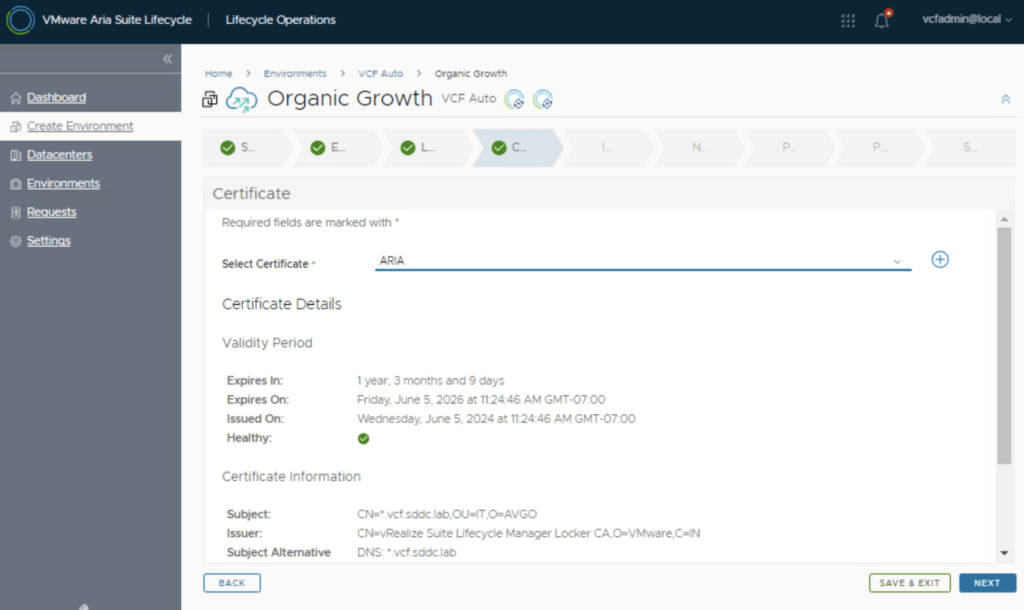This screenshot has width=1024, height=610.
Task: Collapse the sidebar with double-chevron icon
Action: coord(167,59)
